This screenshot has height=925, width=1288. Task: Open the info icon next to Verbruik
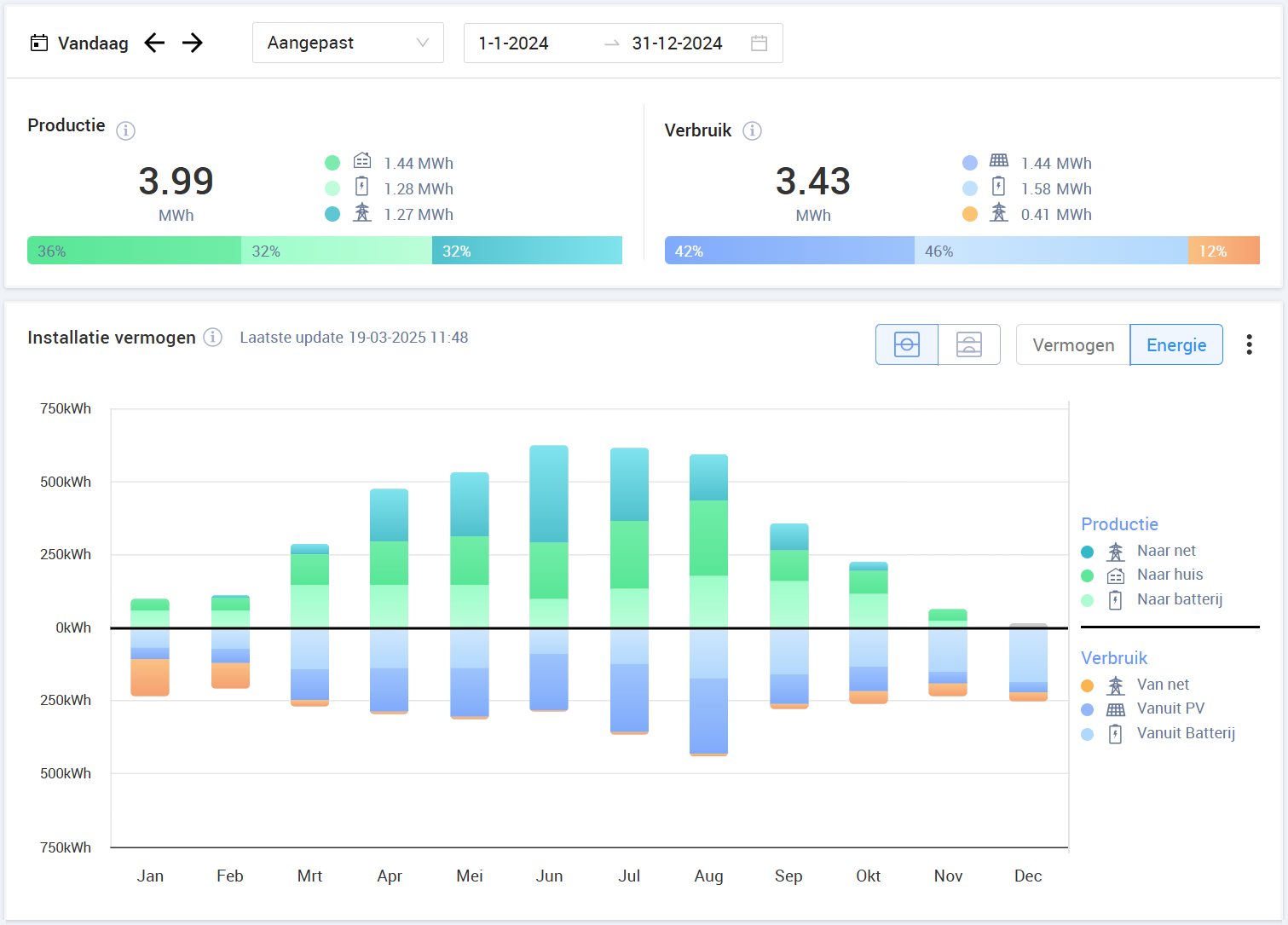[x=752, y=130]
